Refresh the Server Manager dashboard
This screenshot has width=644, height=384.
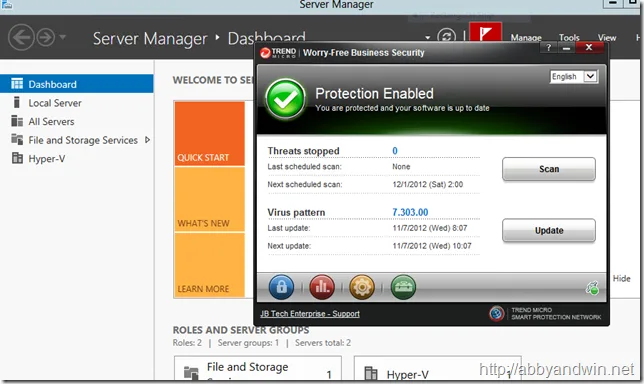pos(446,37)
